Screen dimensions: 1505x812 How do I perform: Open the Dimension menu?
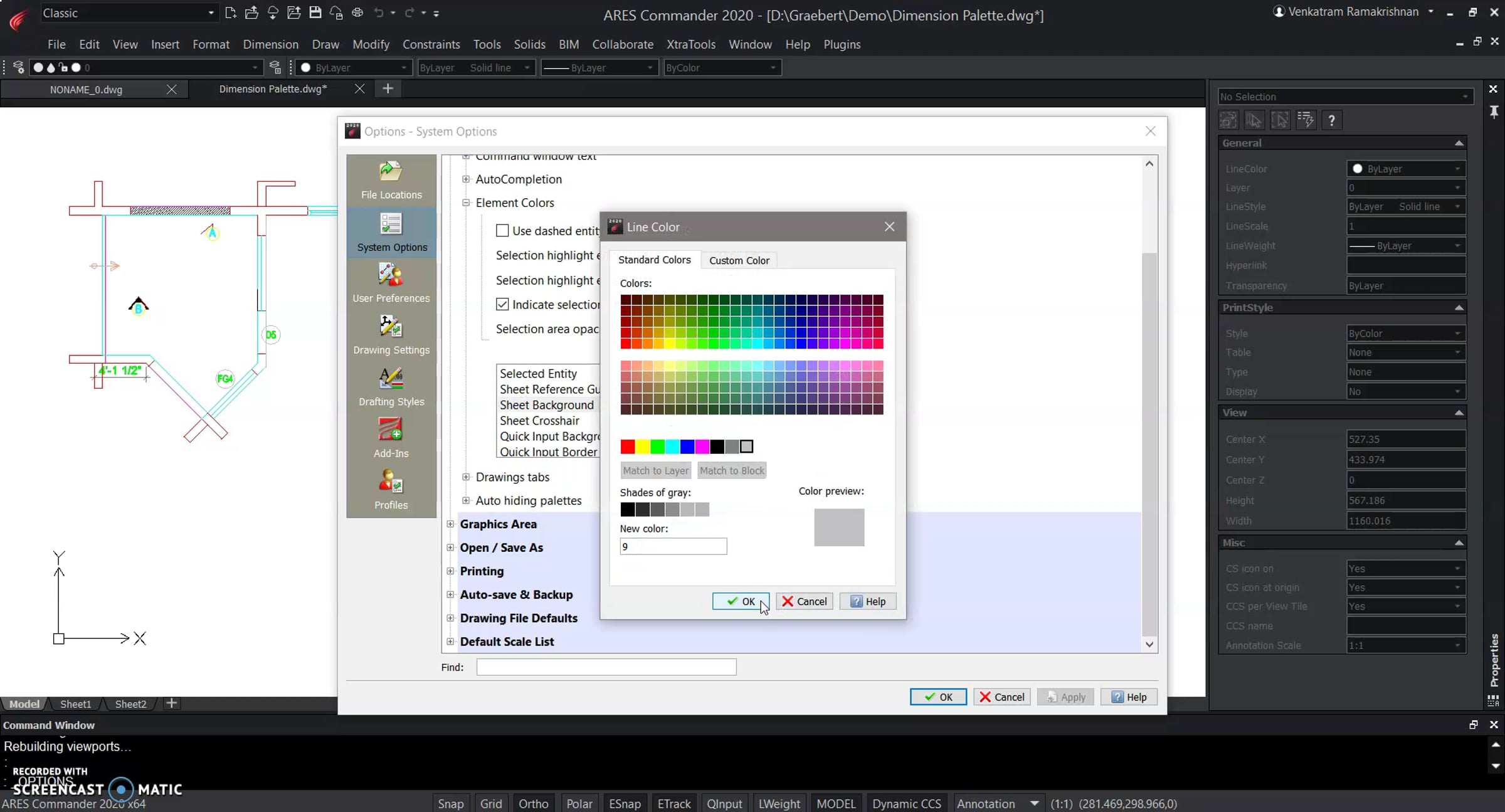[x=270, y=45]
